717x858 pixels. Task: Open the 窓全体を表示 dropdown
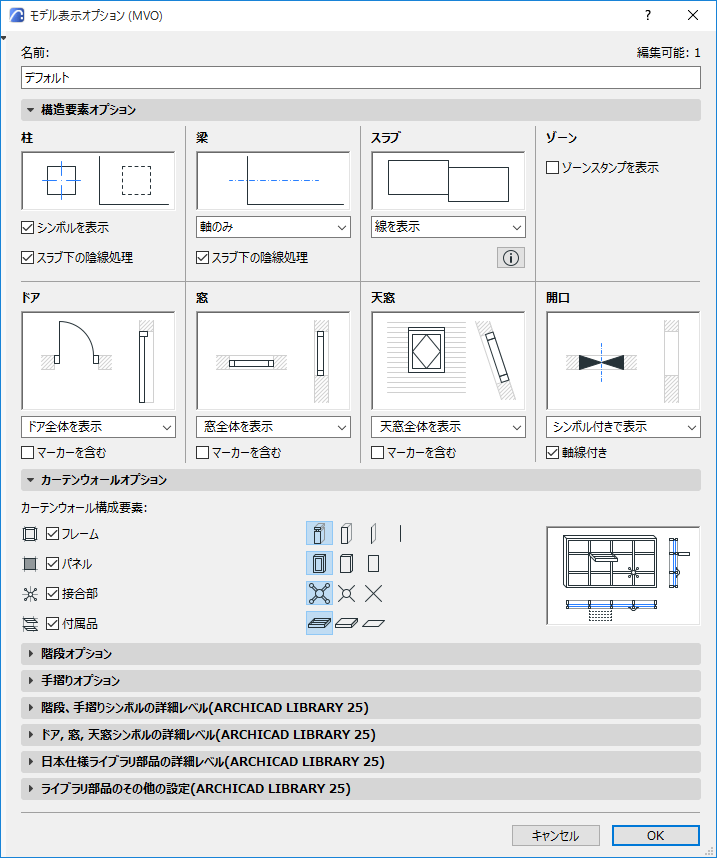click(x=273, y=427)
